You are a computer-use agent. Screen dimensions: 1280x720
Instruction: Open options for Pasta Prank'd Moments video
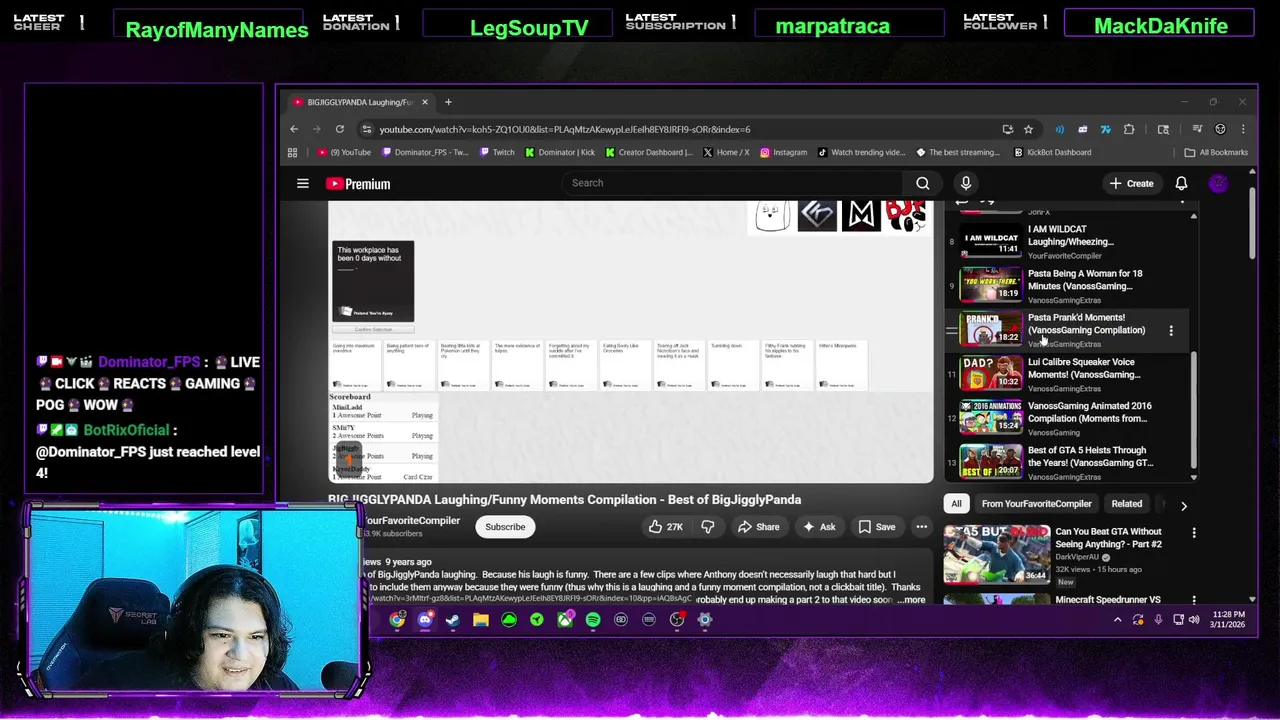pos(1171,330)
